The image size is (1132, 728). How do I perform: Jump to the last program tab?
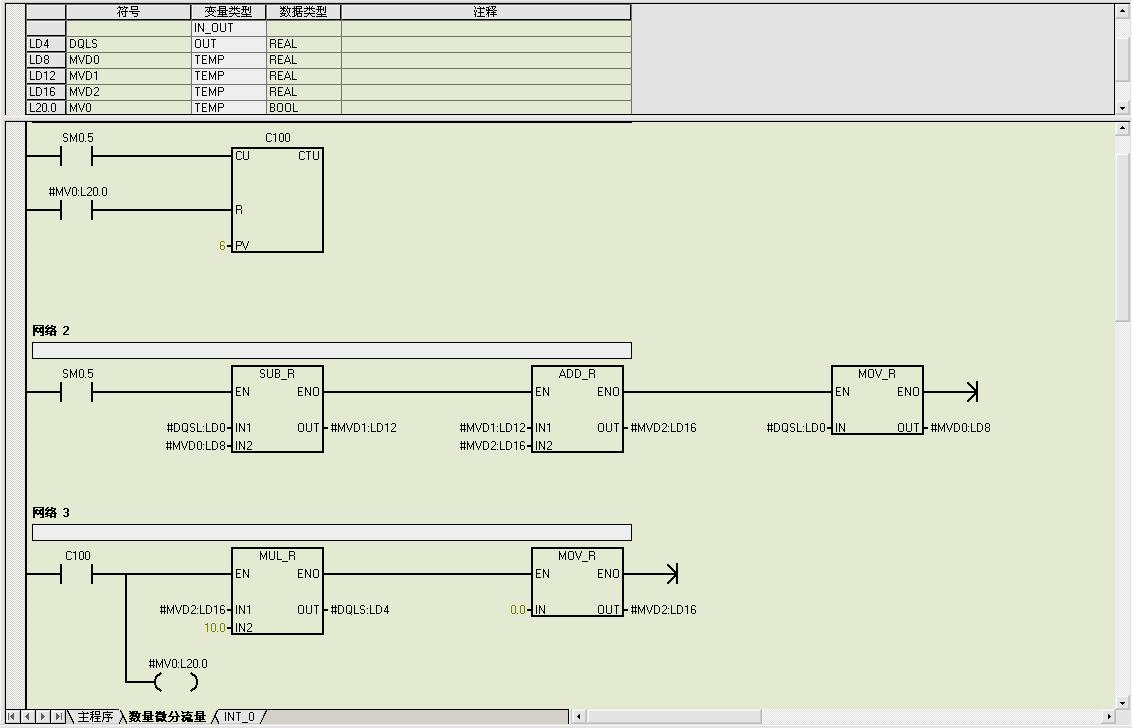60,717
